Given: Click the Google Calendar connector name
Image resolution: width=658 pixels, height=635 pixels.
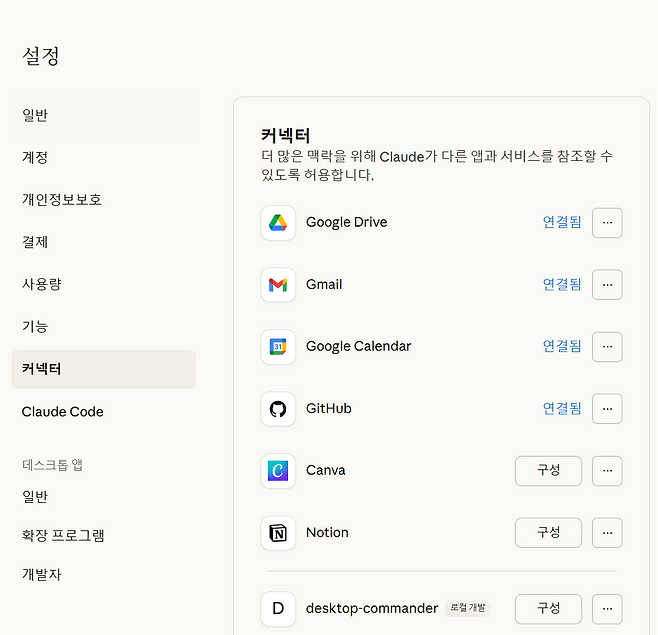Looking at the screenshot, I should click(x=358, y=347).
